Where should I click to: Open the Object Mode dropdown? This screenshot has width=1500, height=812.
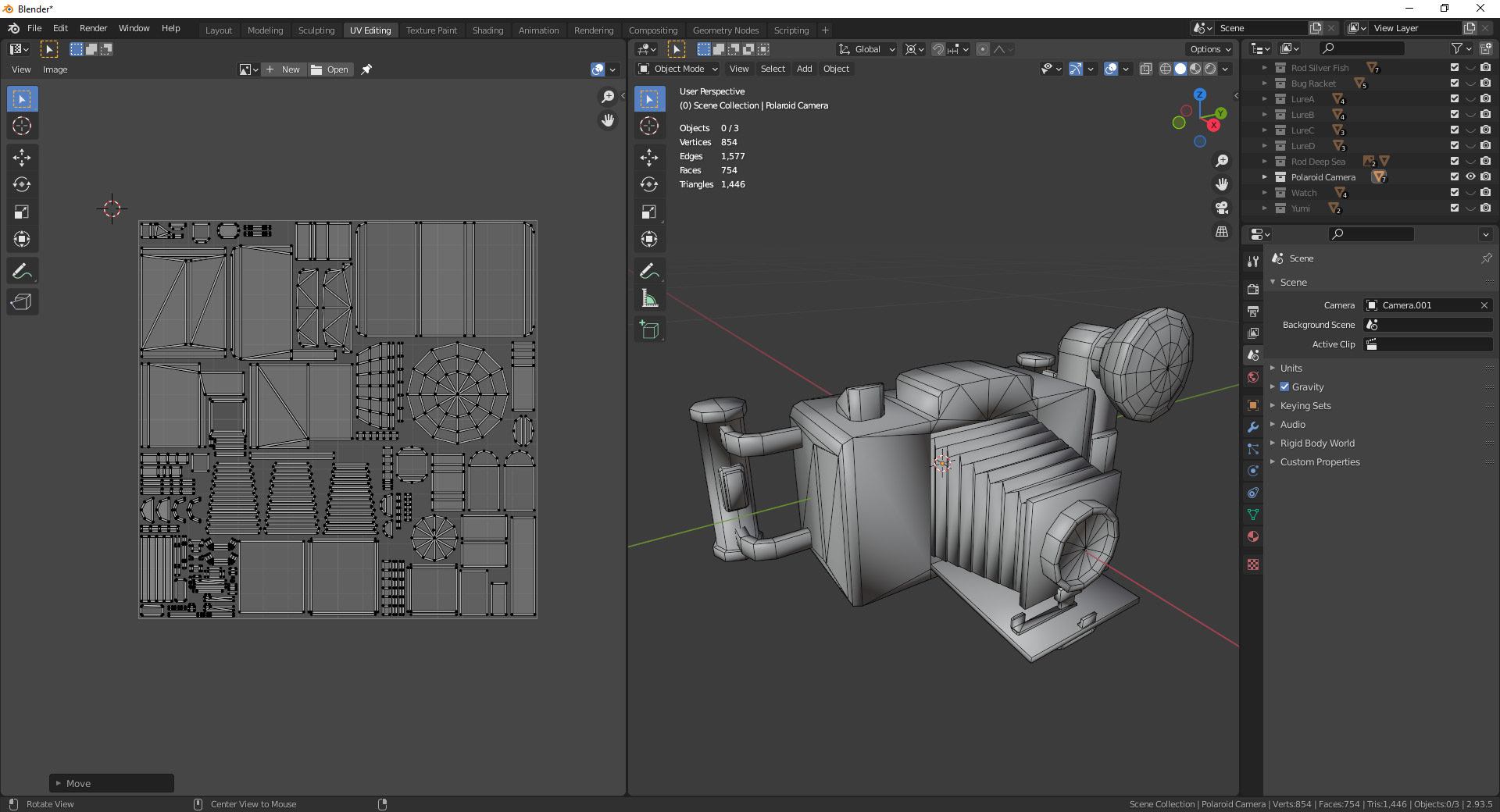677,69
